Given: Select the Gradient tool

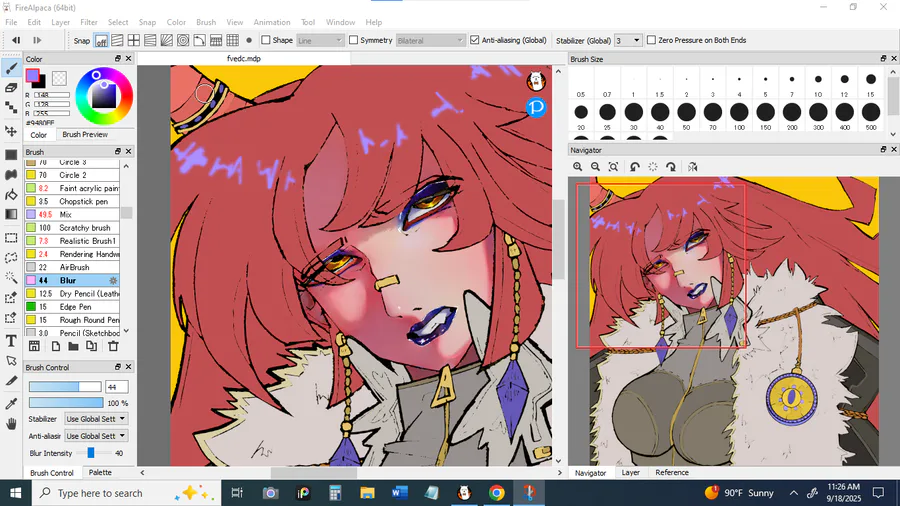Looking at the screenshot, I should 11,214.
